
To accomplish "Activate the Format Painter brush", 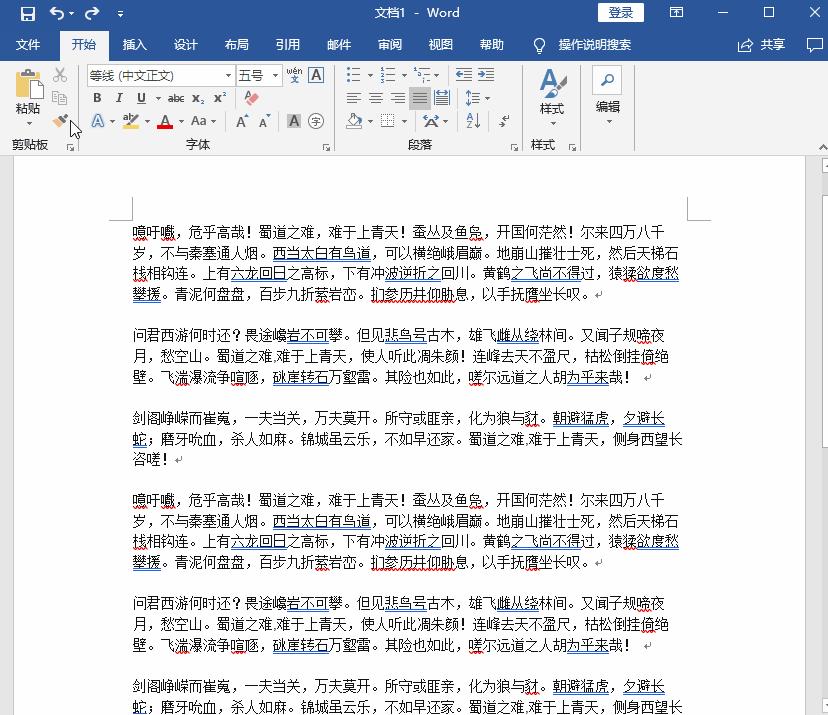I will (60, 121).
